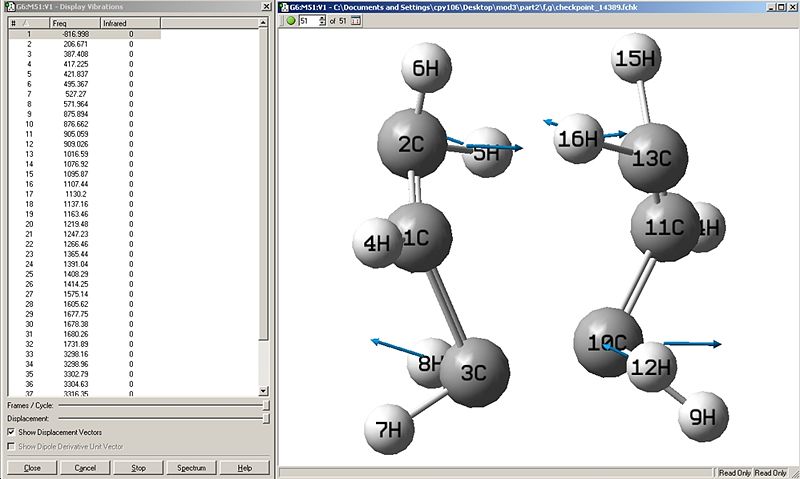Viewport: 800px width, 479px height.
Task: Click the hydrogen atom labeled 16H
Action: tap(579, 139)
